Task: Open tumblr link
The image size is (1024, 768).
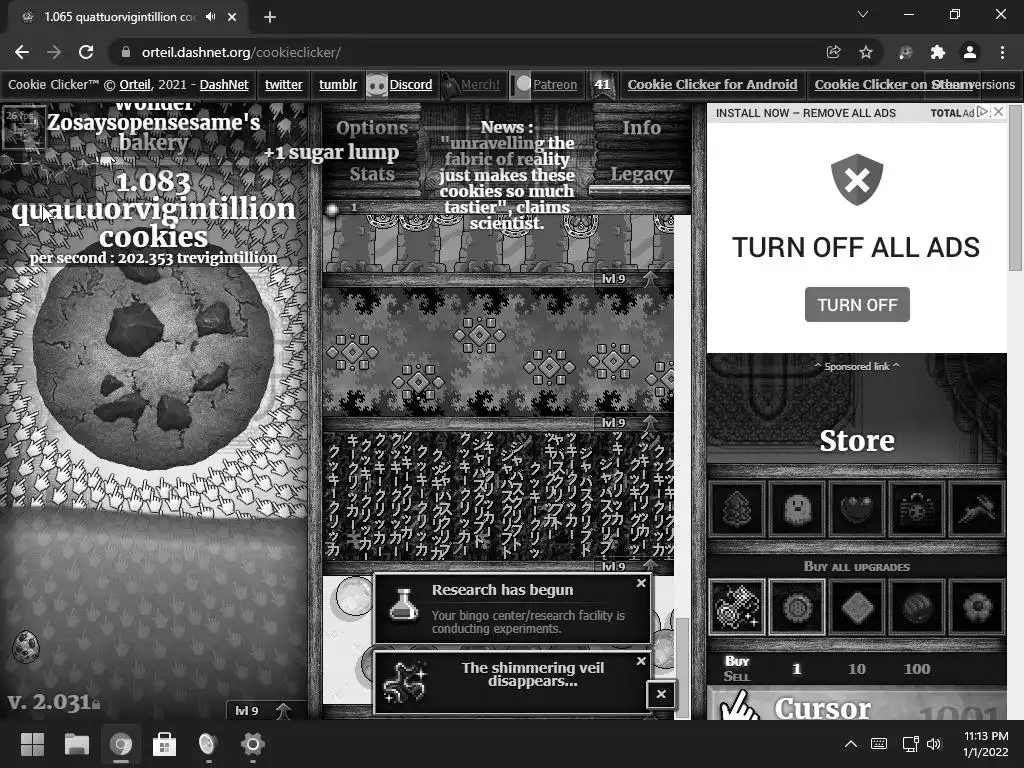Action: click(x=338, y=85)
